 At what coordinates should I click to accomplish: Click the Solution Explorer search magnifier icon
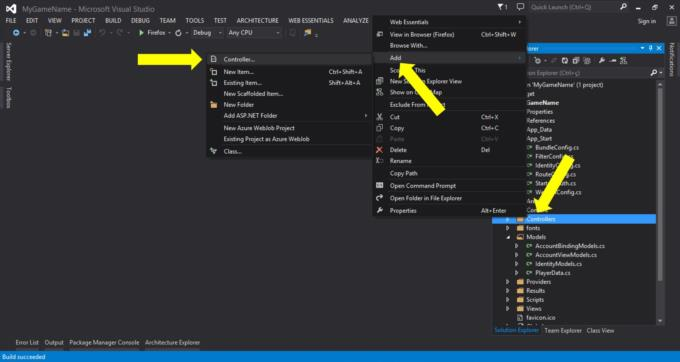[x=654, y=73]
